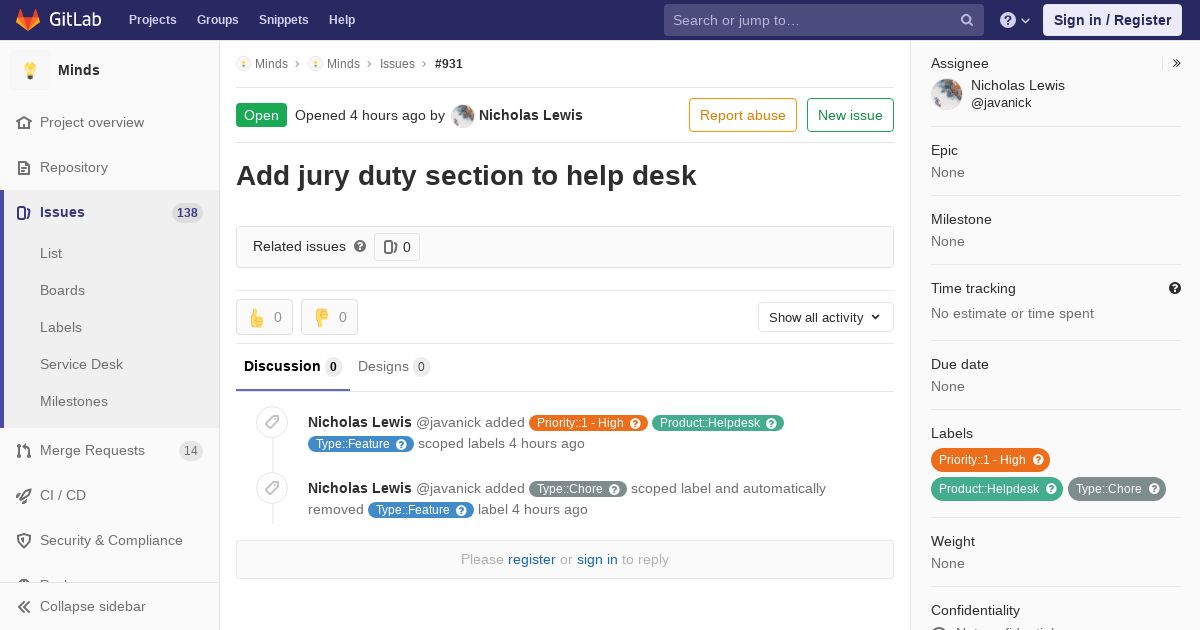Click help icon on sidebar Priority::1 - High label
Image resolution: width=1200 pixels, height=630 pixels.
1038,460
